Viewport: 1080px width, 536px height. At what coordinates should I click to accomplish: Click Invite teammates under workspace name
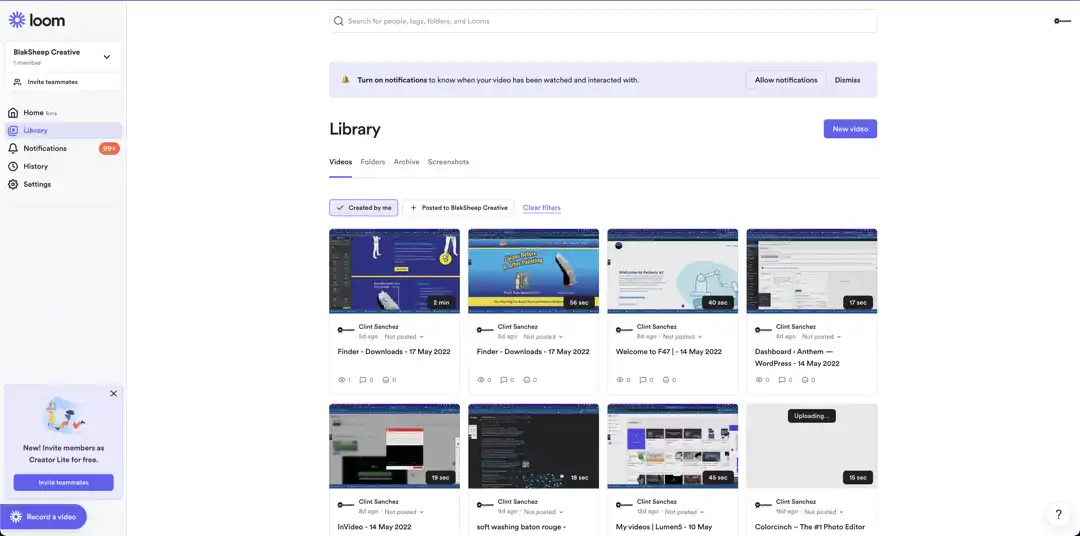[63, 81]
